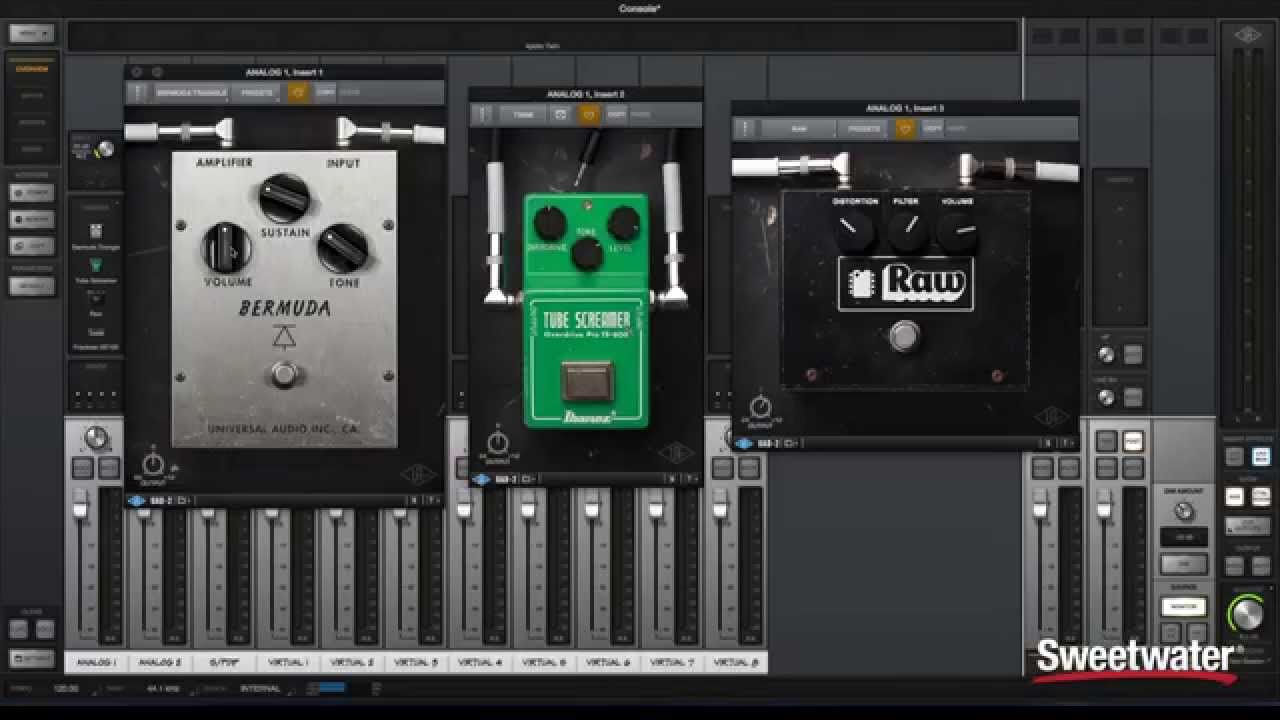Click the Distortion knob on Raw pedal
1280x720 pixels.
[853, 231]
